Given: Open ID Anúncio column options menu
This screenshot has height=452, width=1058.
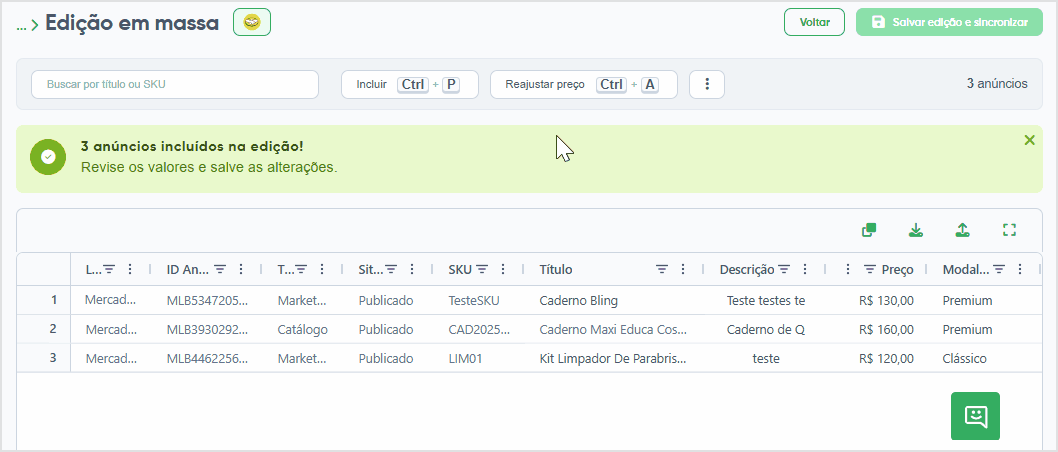Looking at the screenshot, I should (x=241, y=269).
